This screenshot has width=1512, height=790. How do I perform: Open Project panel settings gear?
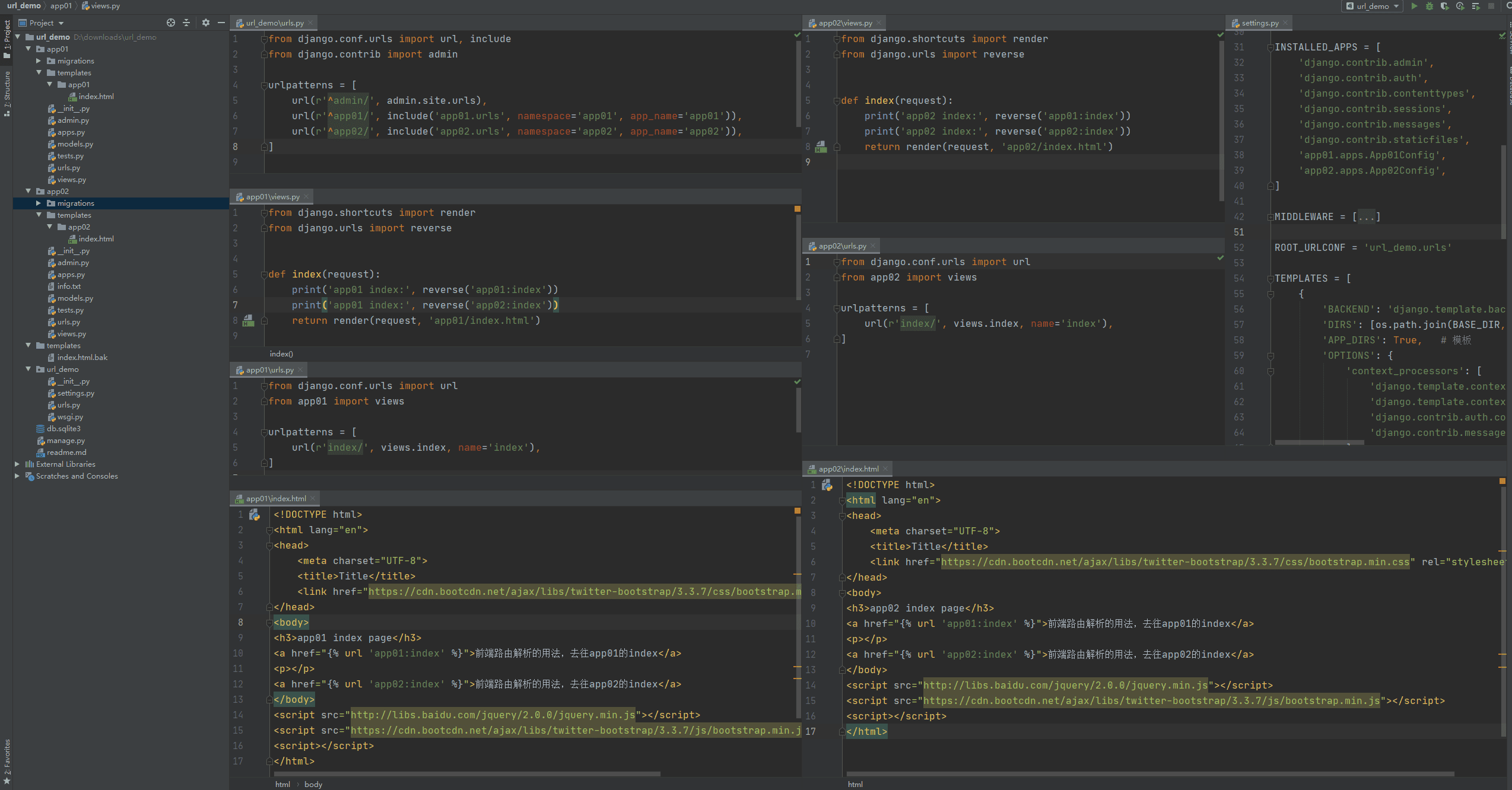coord(205,23)
